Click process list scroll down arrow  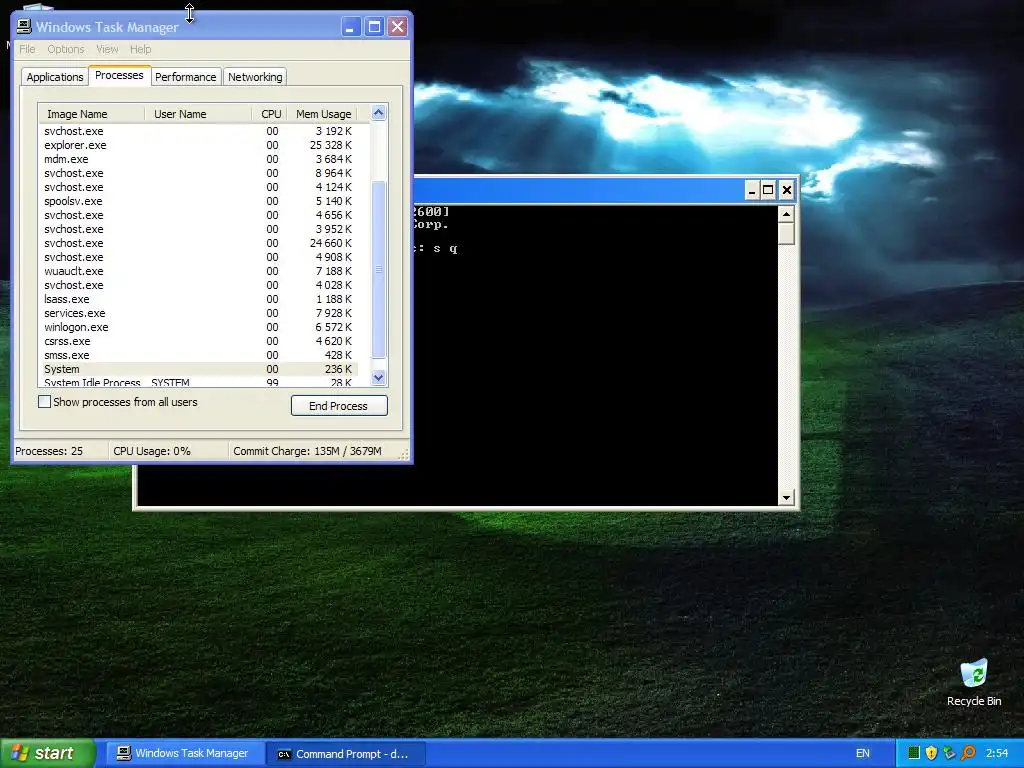(x=379, y=377)
